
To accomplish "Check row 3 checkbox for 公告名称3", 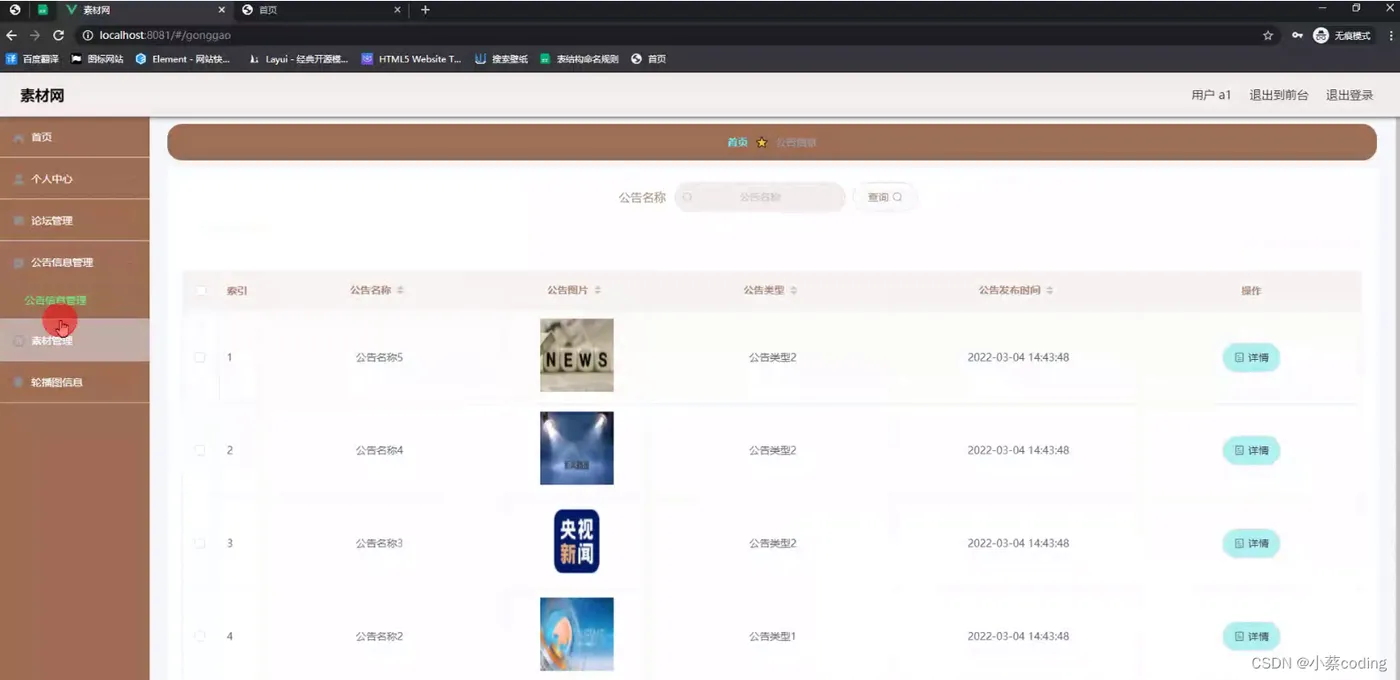I will (x=200, y=543).
